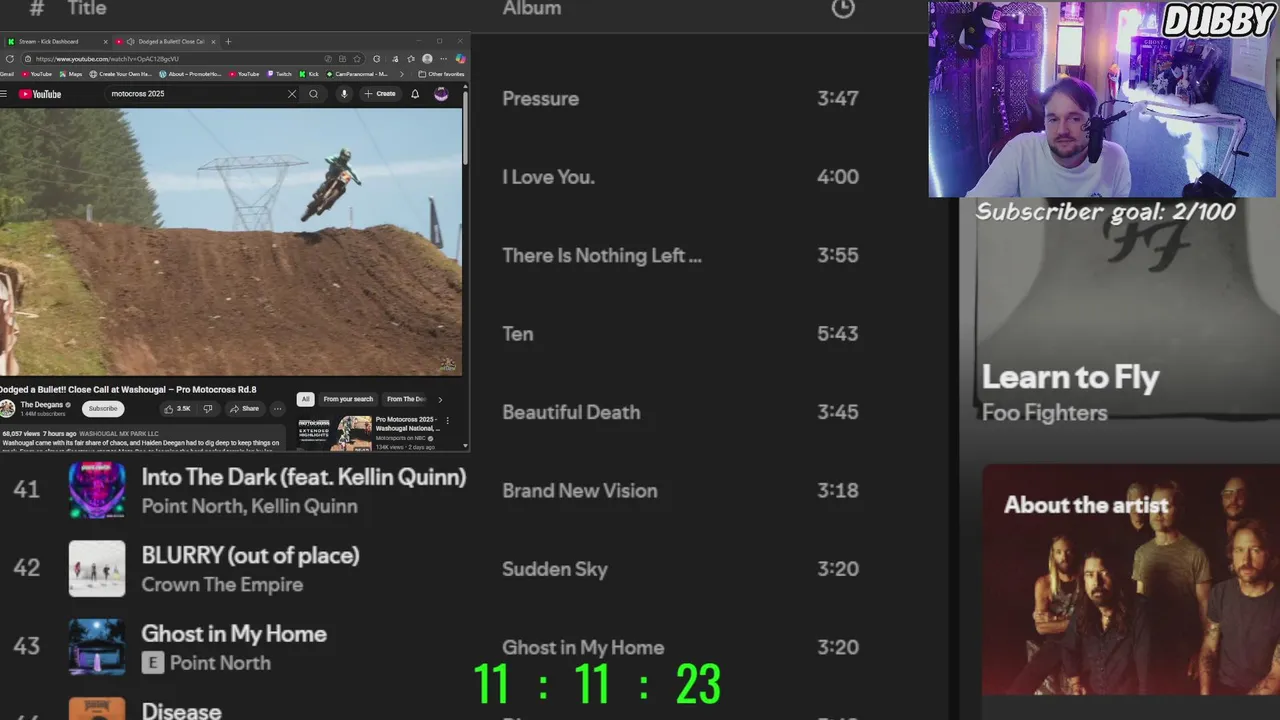Open the Point North, Kellin Quinn artist link

pyautogui.click(x=249, y=506)
